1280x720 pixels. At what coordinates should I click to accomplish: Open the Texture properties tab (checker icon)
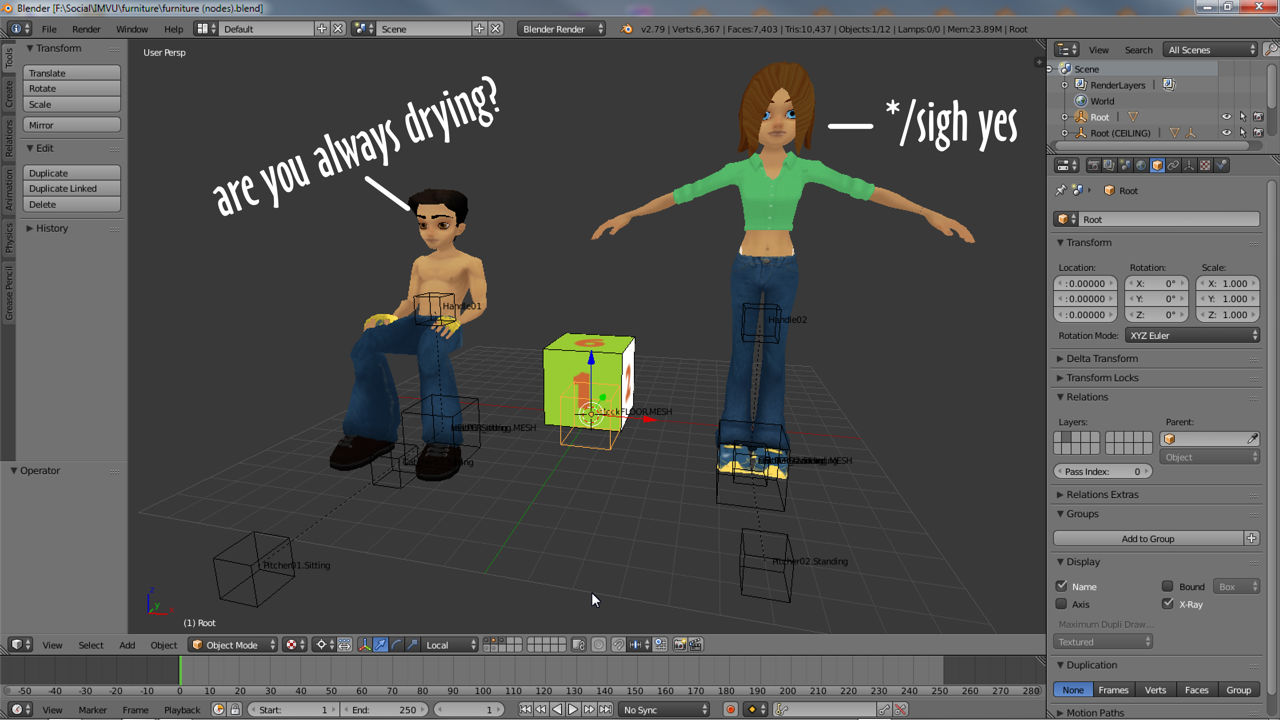pyautogui.click(x=1205, y=165)
